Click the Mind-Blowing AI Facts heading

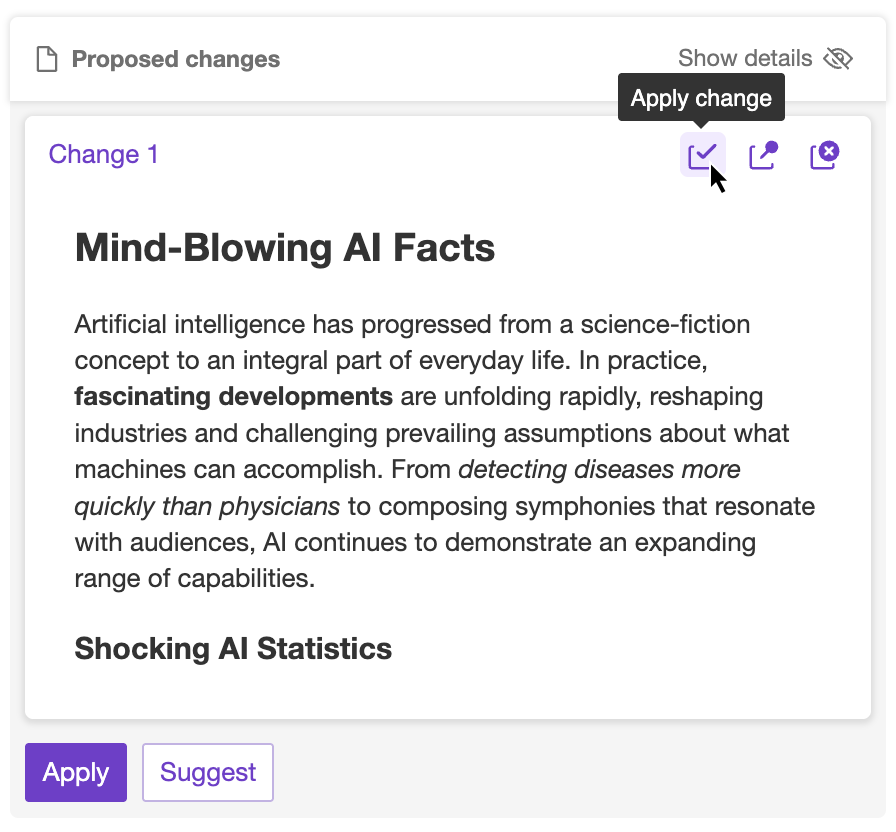point(284,248)
